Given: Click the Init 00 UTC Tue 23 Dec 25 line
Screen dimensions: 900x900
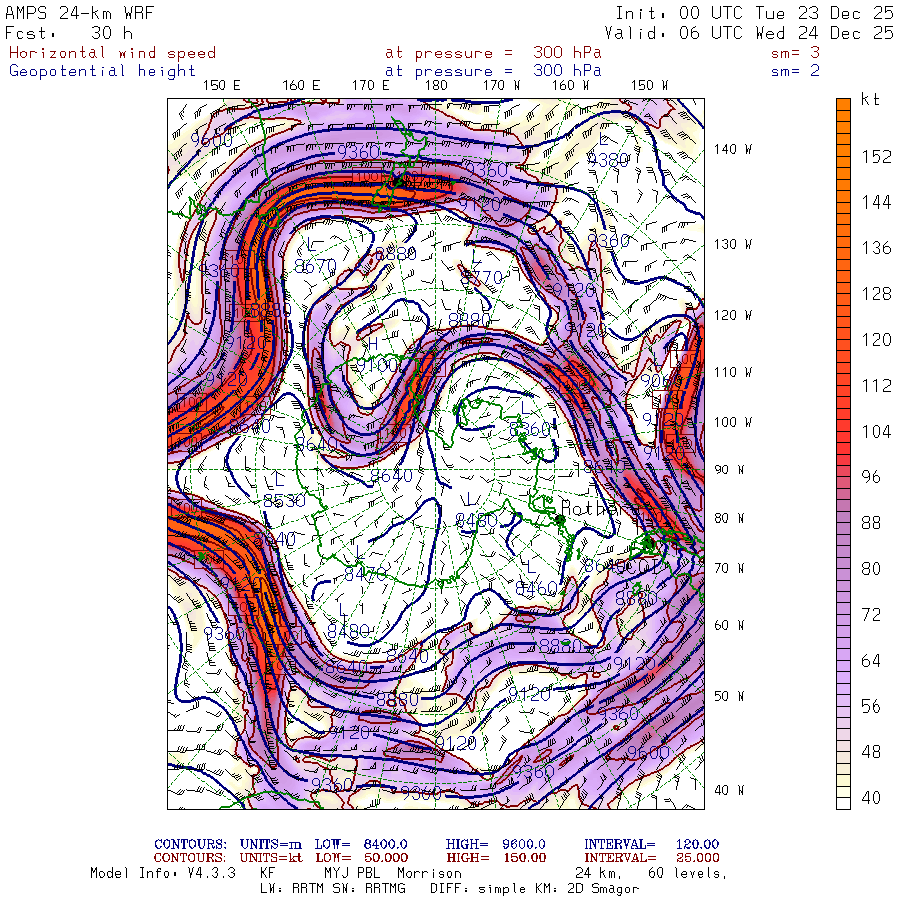Looking at the screenshot, I should 755,13.
